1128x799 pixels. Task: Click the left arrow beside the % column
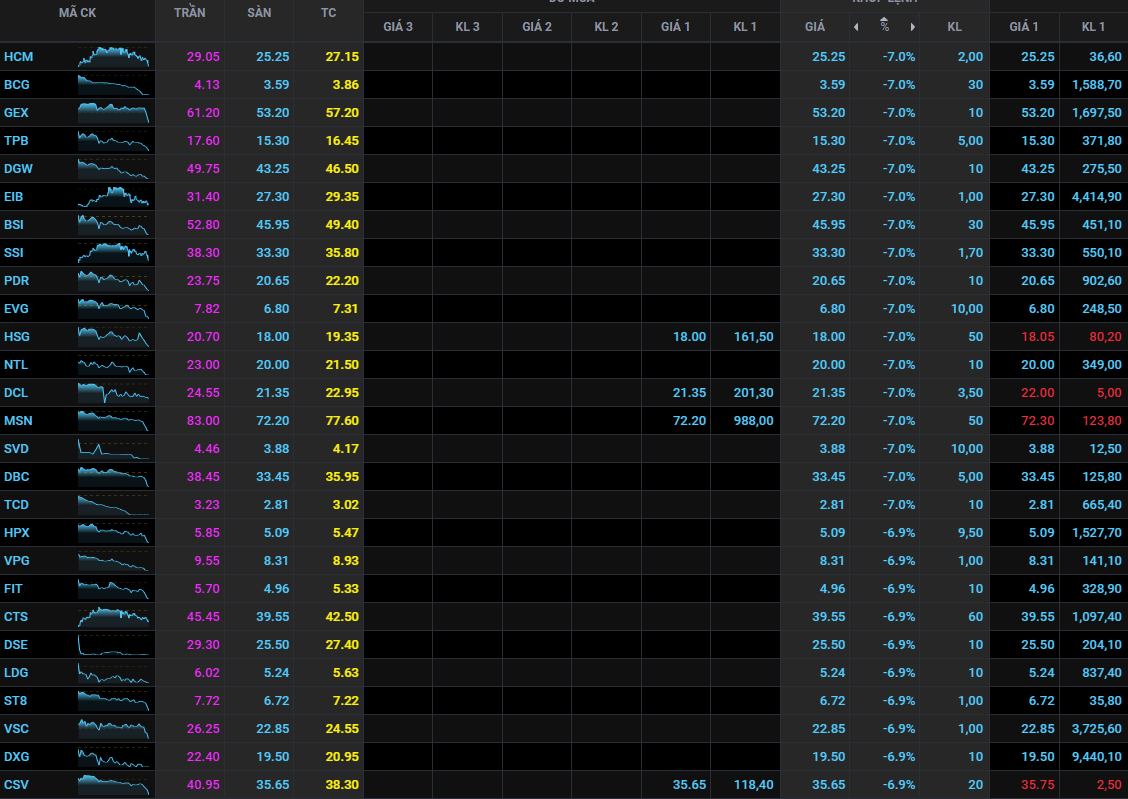(855, 27)
